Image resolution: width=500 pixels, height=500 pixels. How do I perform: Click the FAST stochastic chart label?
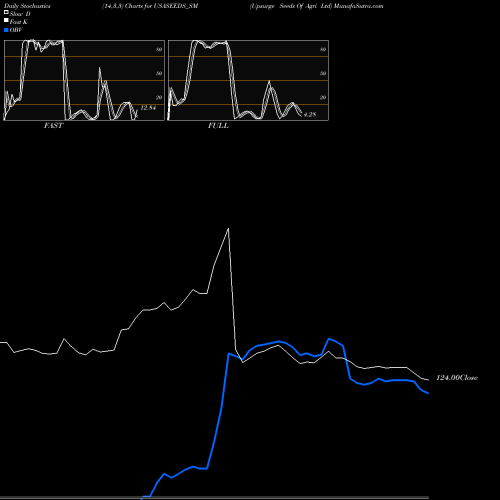[53, 126]
